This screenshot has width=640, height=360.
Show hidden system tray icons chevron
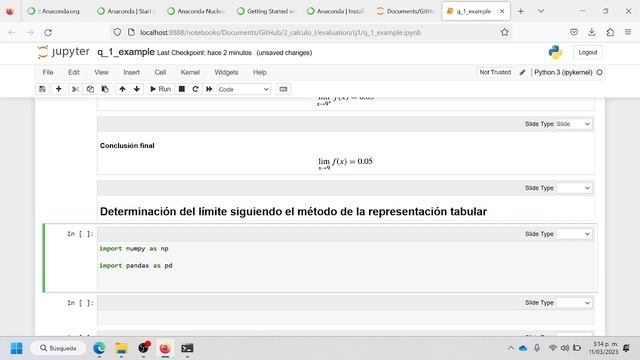click(511, 348)
